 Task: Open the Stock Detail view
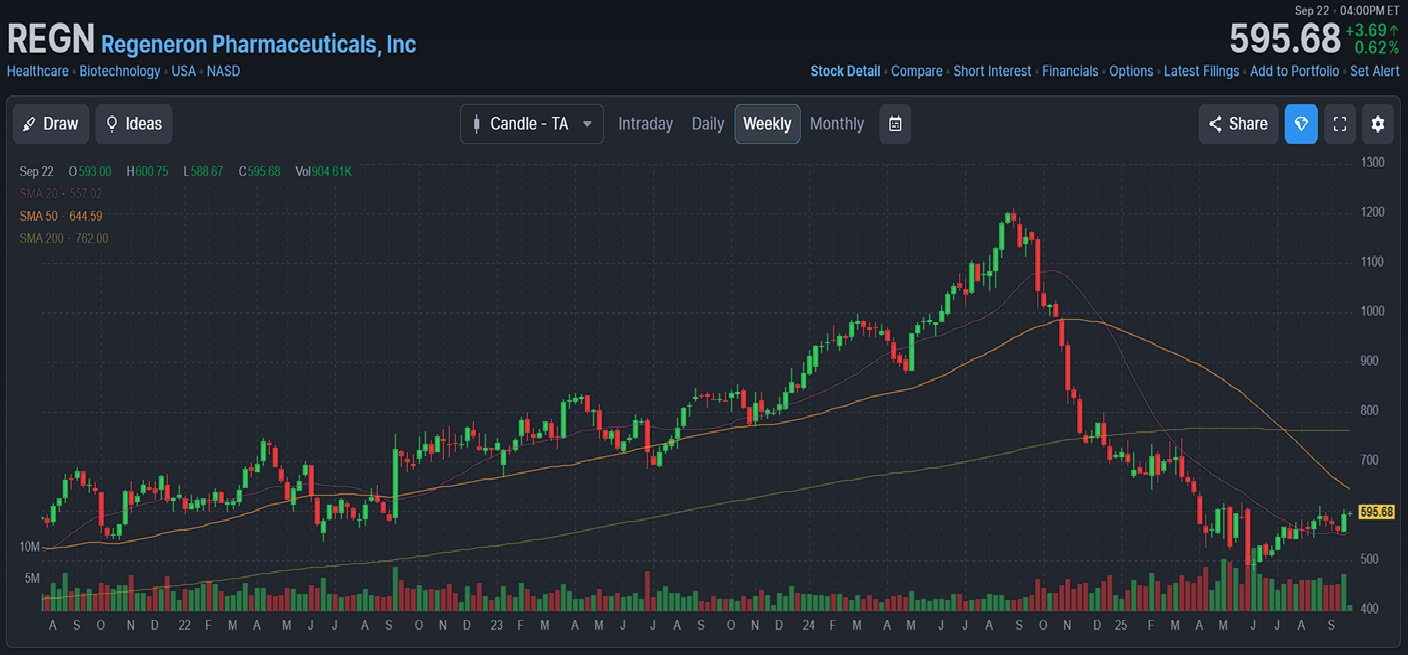845,71
